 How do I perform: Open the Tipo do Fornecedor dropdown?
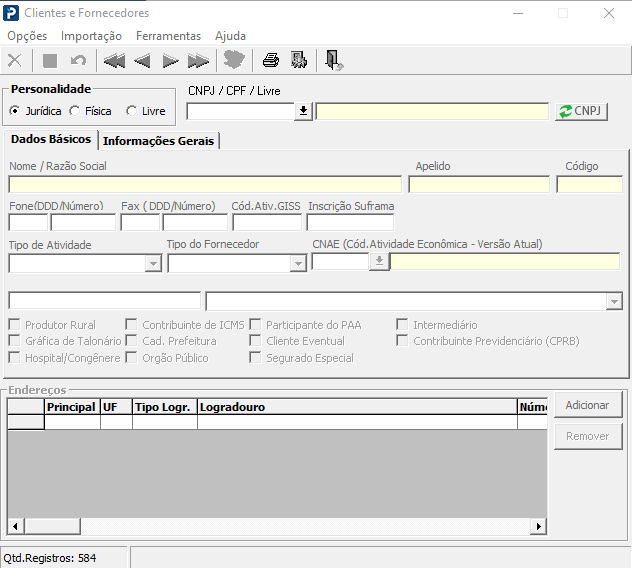coord(298,264)
